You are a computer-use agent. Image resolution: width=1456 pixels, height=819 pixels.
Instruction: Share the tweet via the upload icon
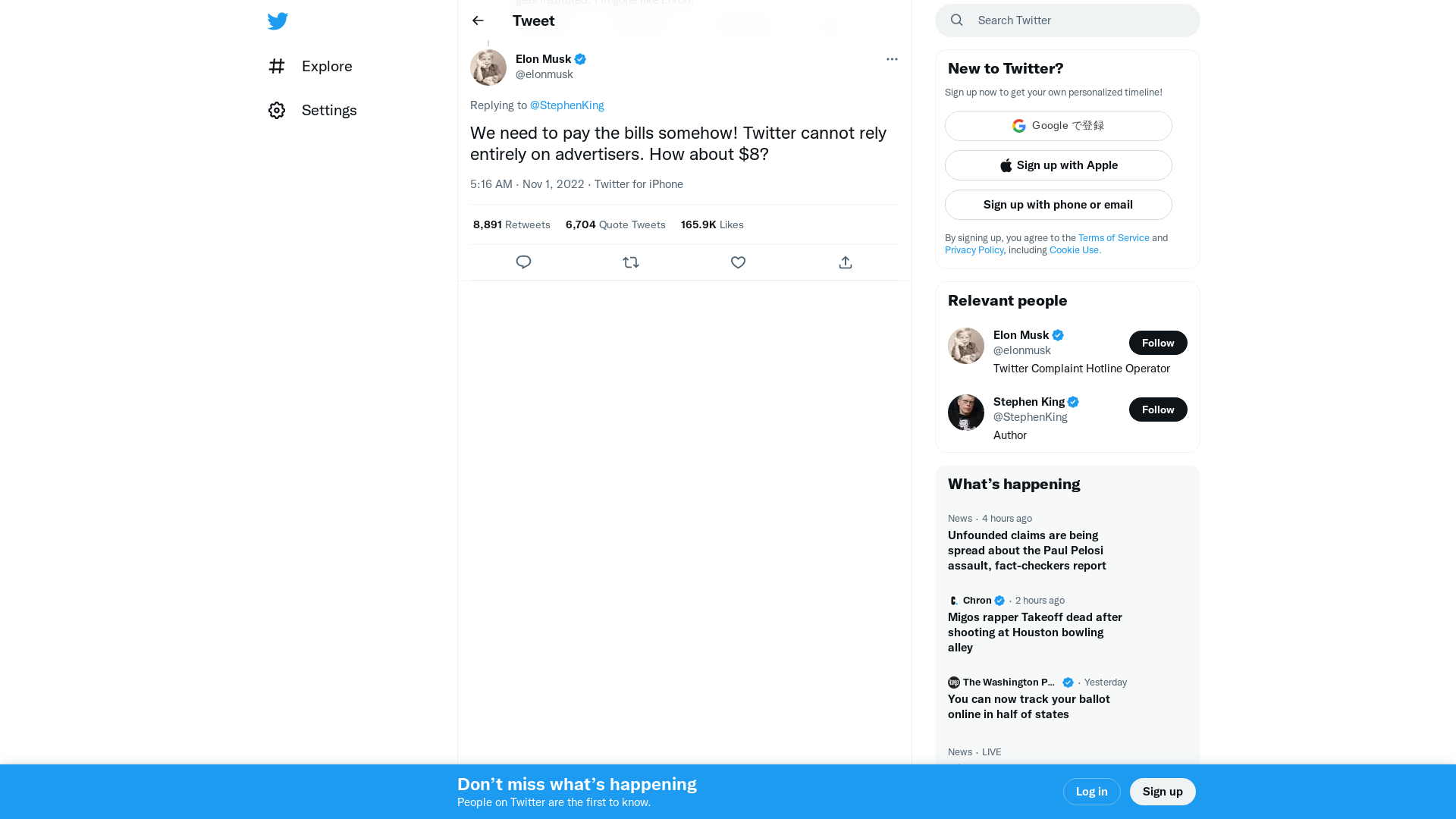click(845, 262)
